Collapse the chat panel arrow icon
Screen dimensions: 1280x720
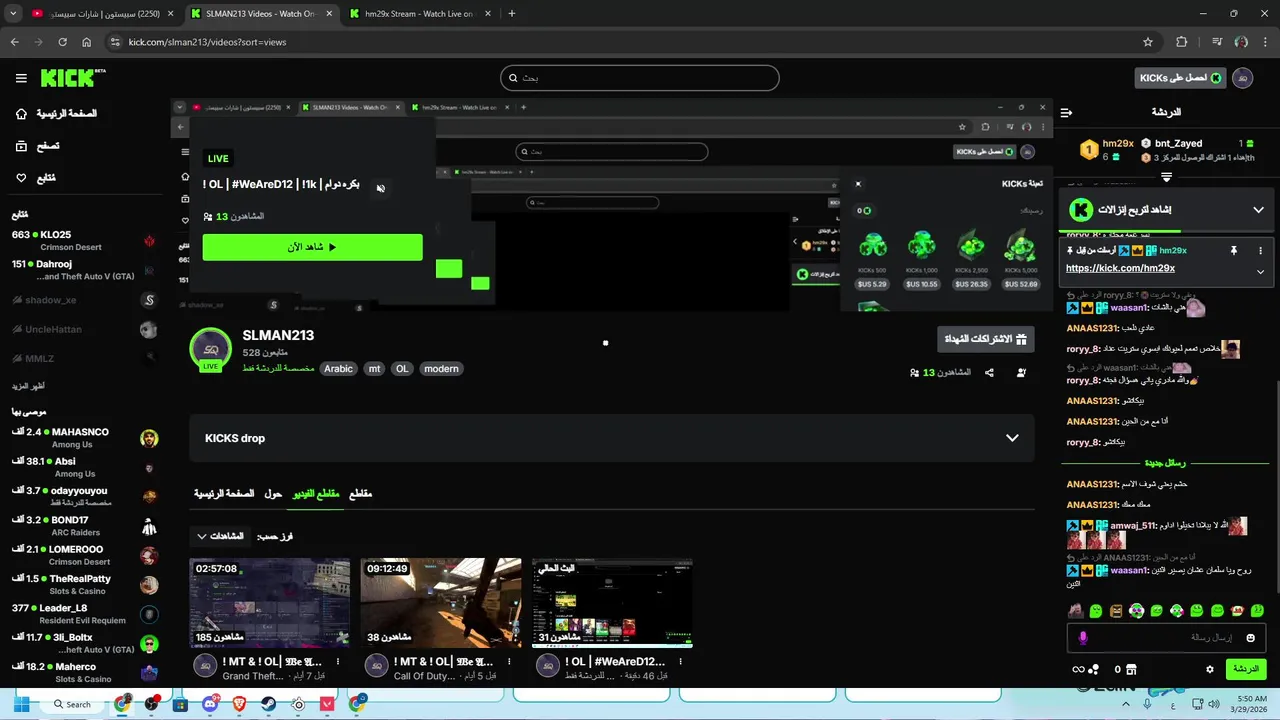coord(1066,113)
